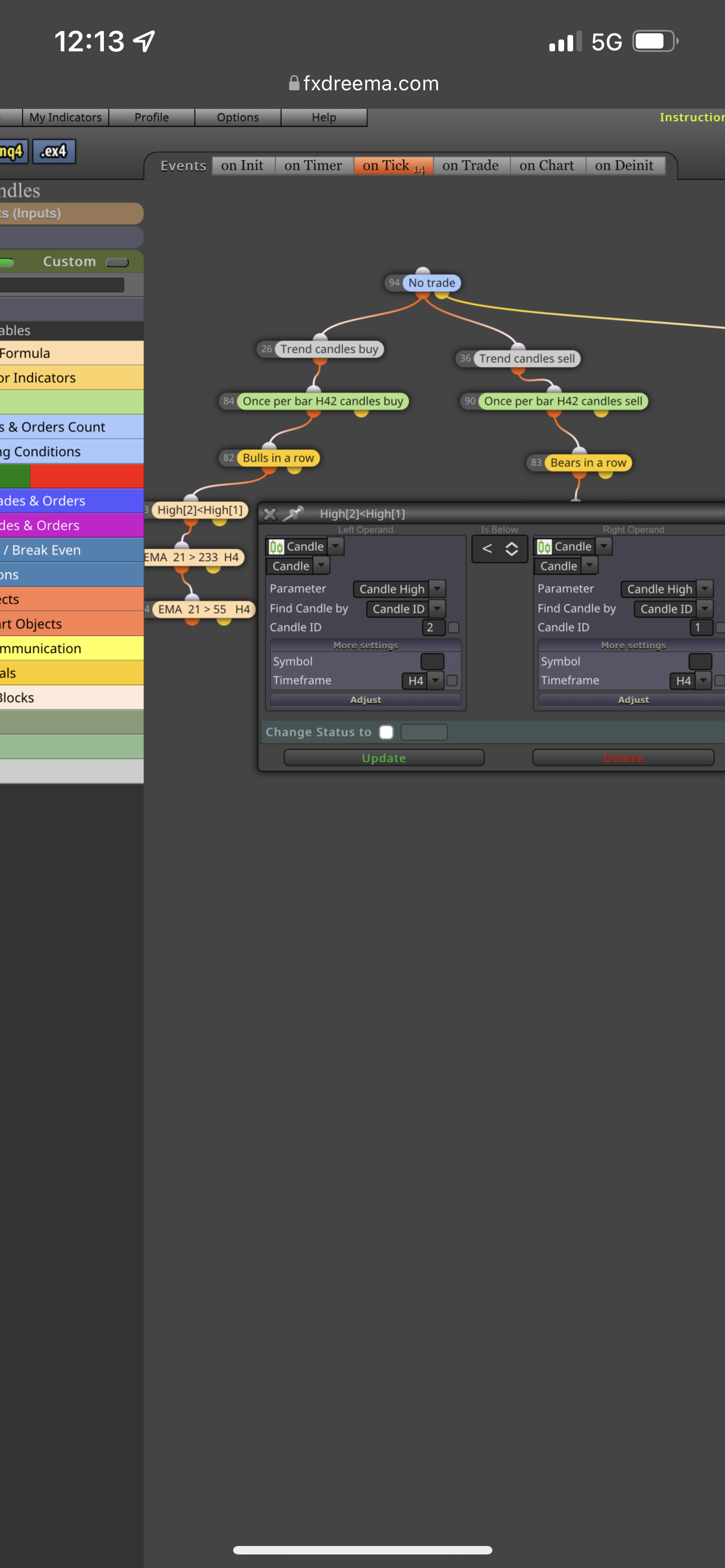Open the Options menu
The height and width of the screenshot is (1568, 725).
(238, 117)
